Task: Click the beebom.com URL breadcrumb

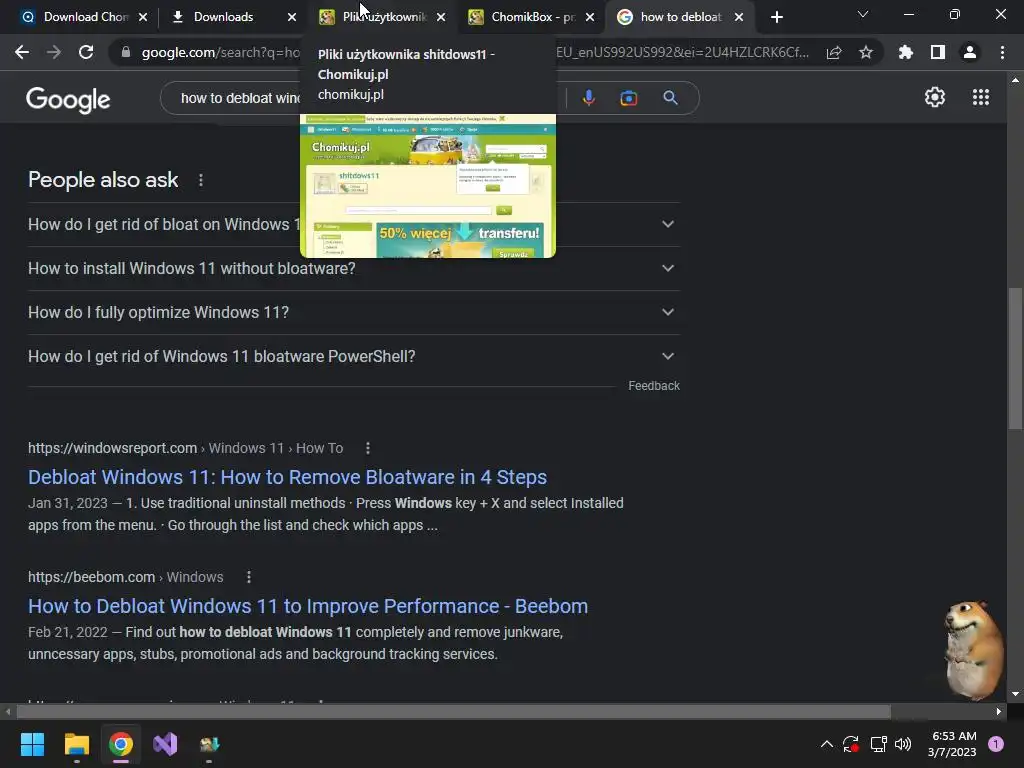Action: 125,577
